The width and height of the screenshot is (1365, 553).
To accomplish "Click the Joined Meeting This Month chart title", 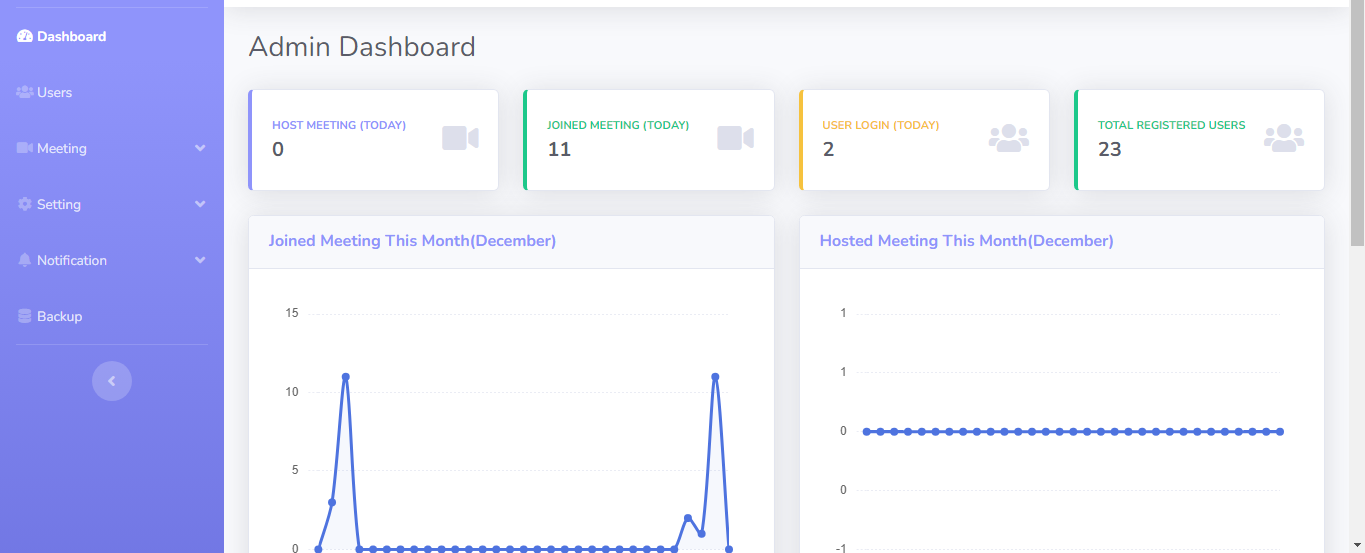I will 412,241.
